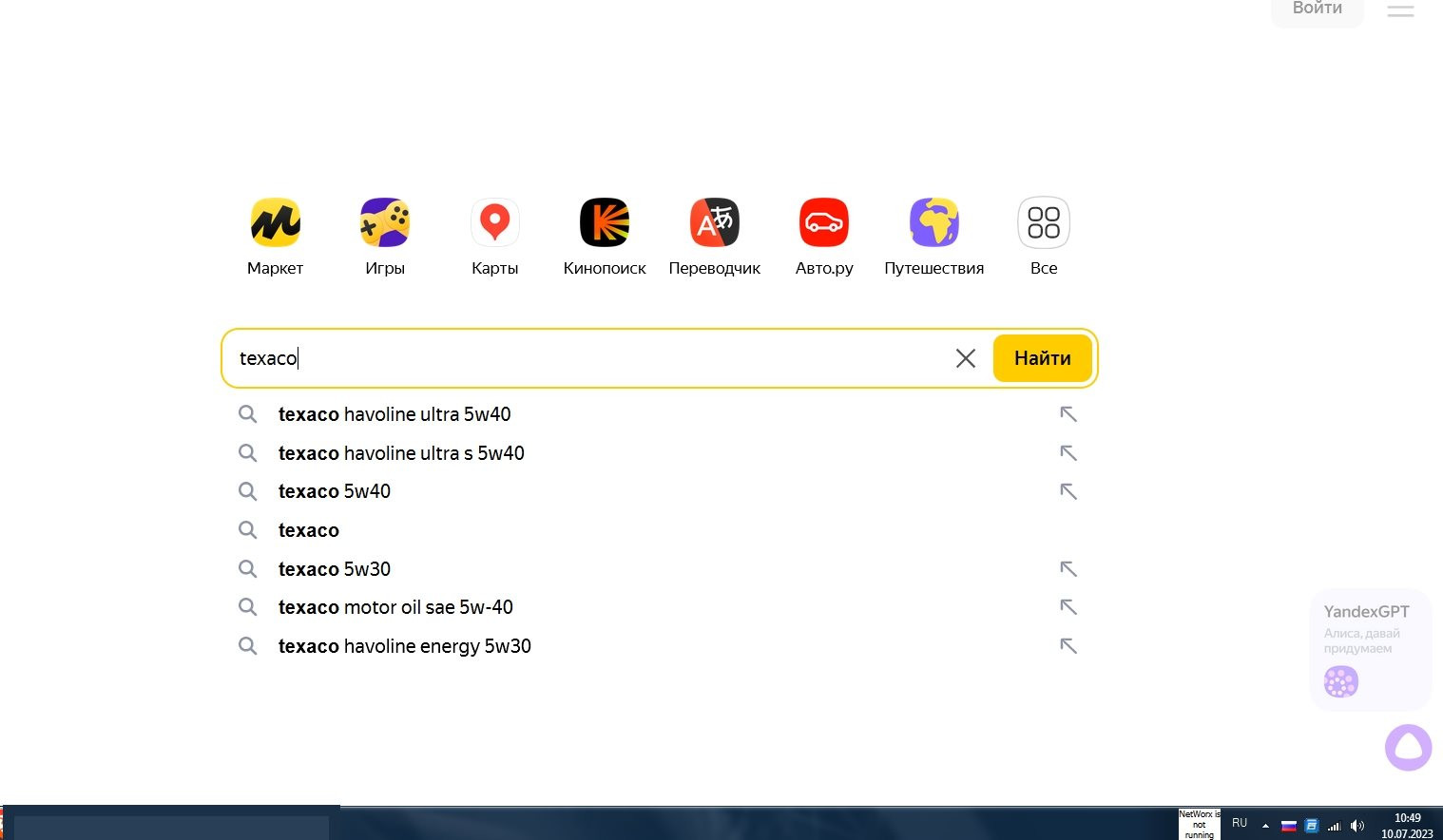Click the Alice voice assistant purple button
The image size is (1443, 840).
click(1409, 747)
